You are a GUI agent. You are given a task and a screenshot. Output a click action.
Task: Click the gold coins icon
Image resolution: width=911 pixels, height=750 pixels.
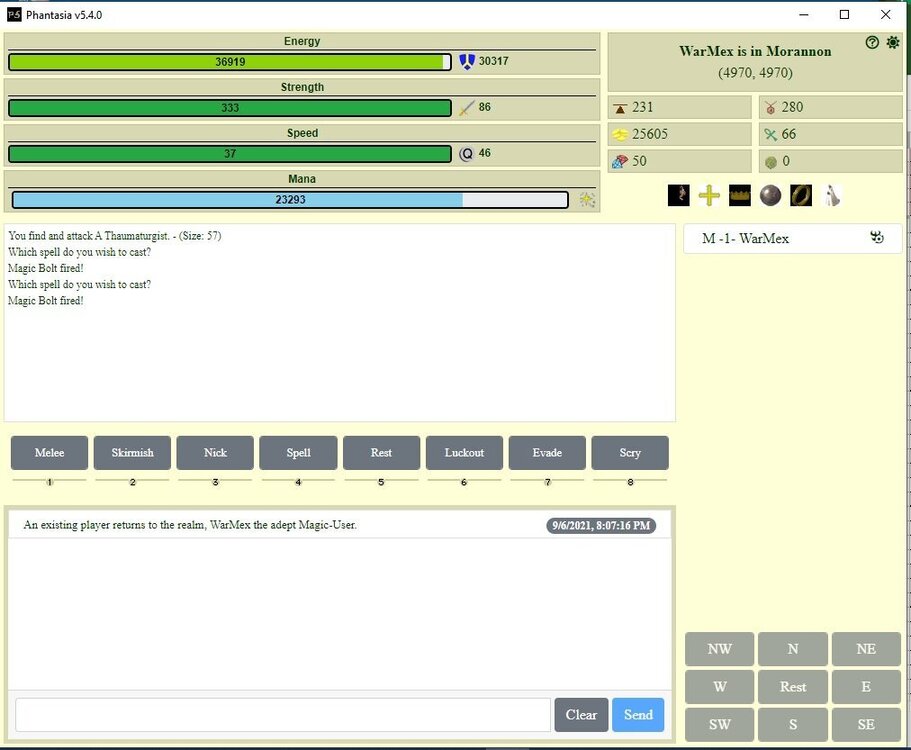[x=620, y=135]
